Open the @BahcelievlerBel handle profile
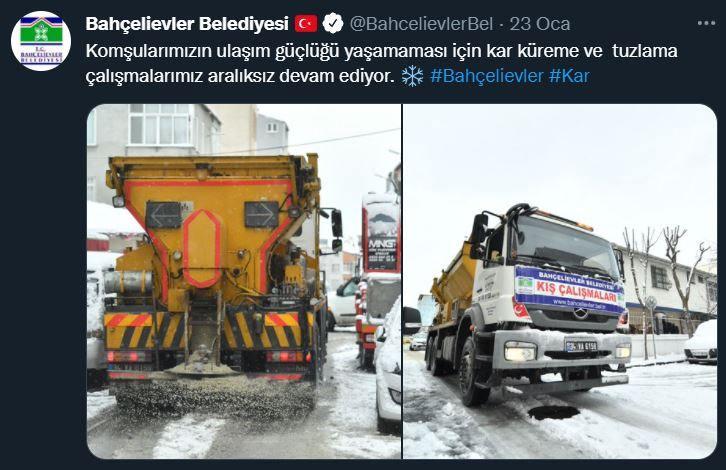726x470 pixels. click(421, 24)
